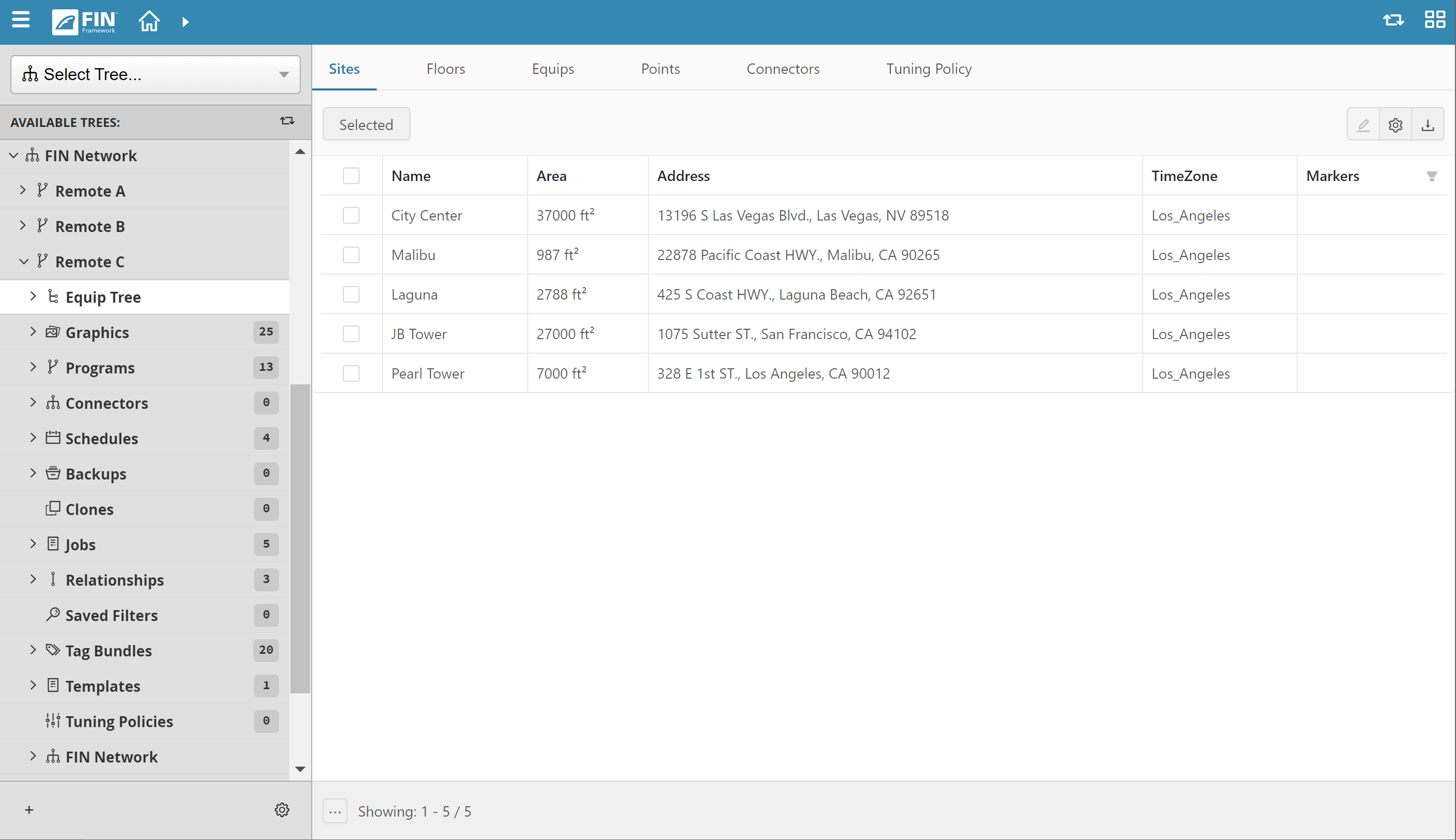The height and width of the screenshot is (840, 1456).
Task: Toggle the select-all checkbox in header
Action: coord(351,175)
